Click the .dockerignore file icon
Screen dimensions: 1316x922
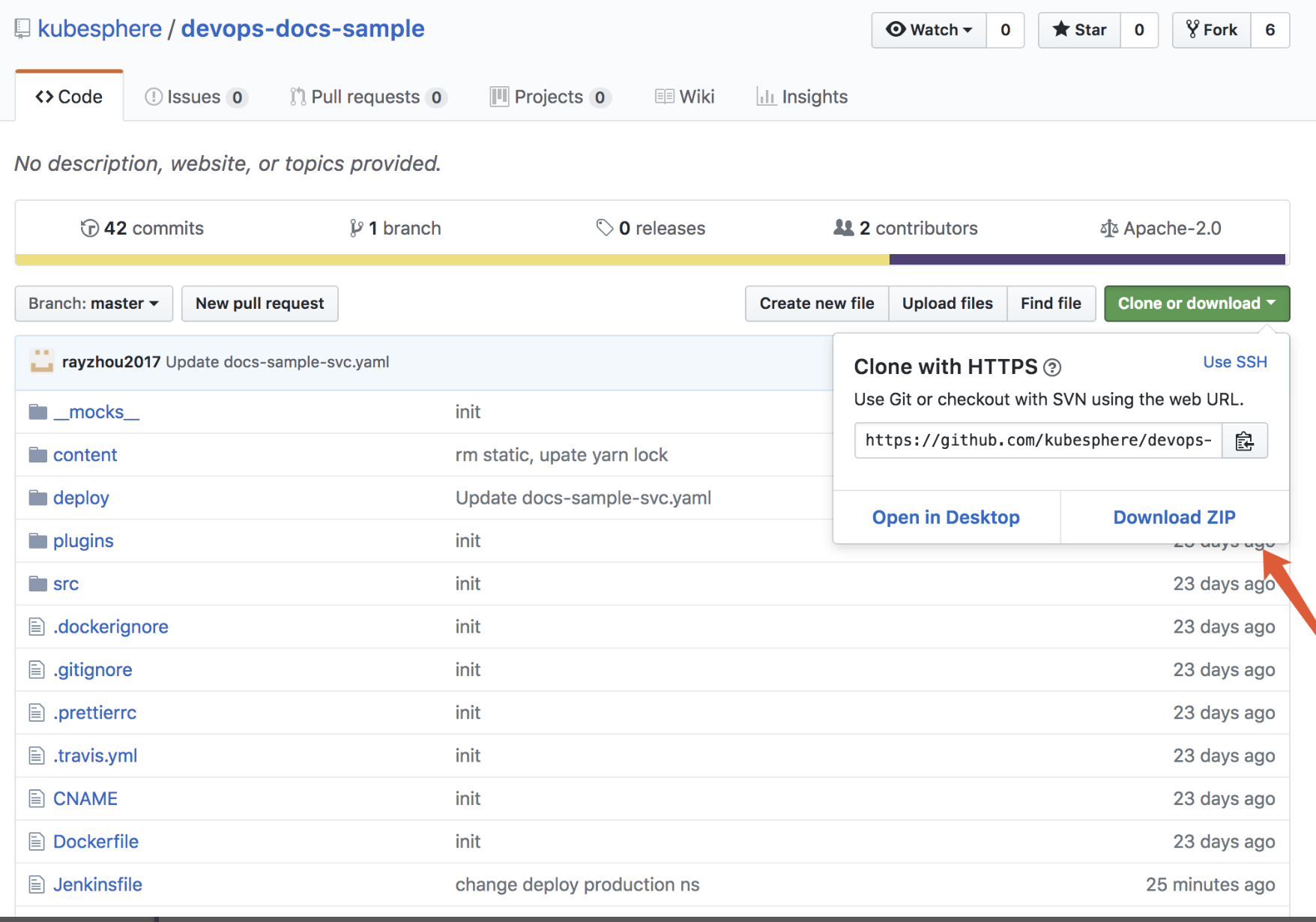click(37, 627)
